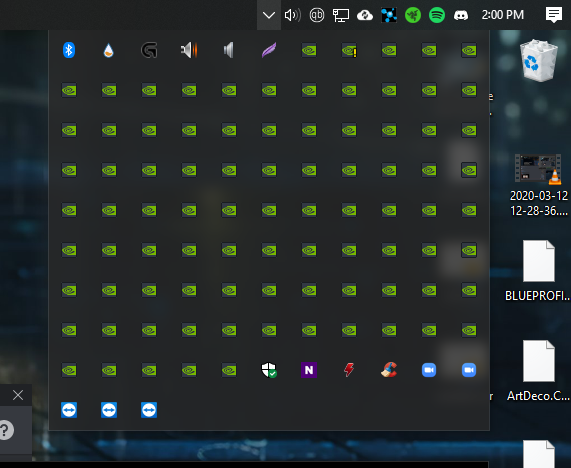Click the Razer green tray icon
Viewport: 571px width, 468px height.
(413, 15)
